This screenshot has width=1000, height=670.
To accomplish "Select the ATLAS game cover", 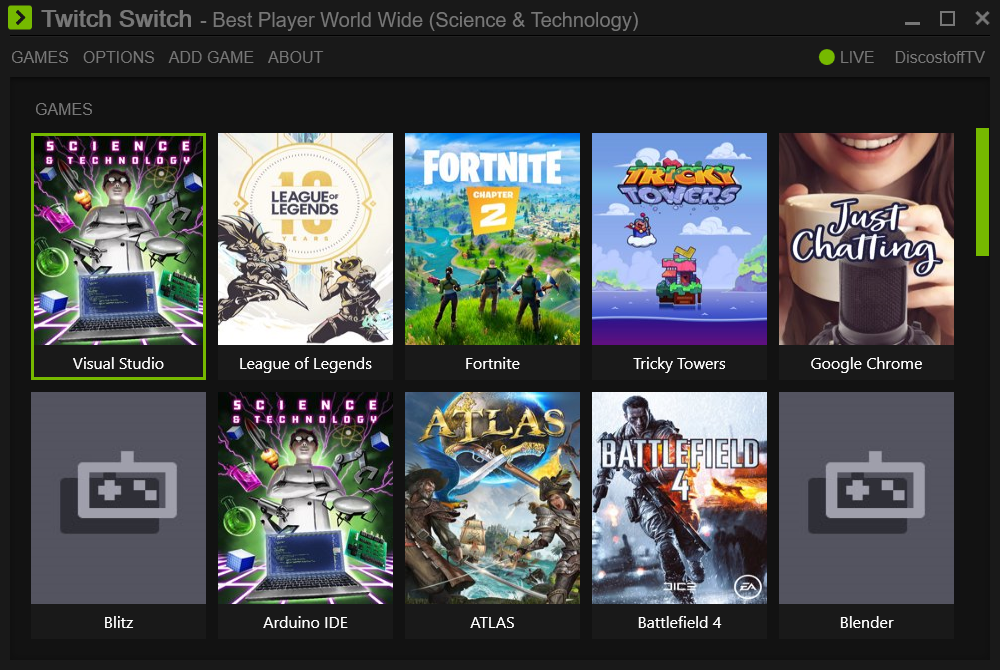I will pos(492,498).
